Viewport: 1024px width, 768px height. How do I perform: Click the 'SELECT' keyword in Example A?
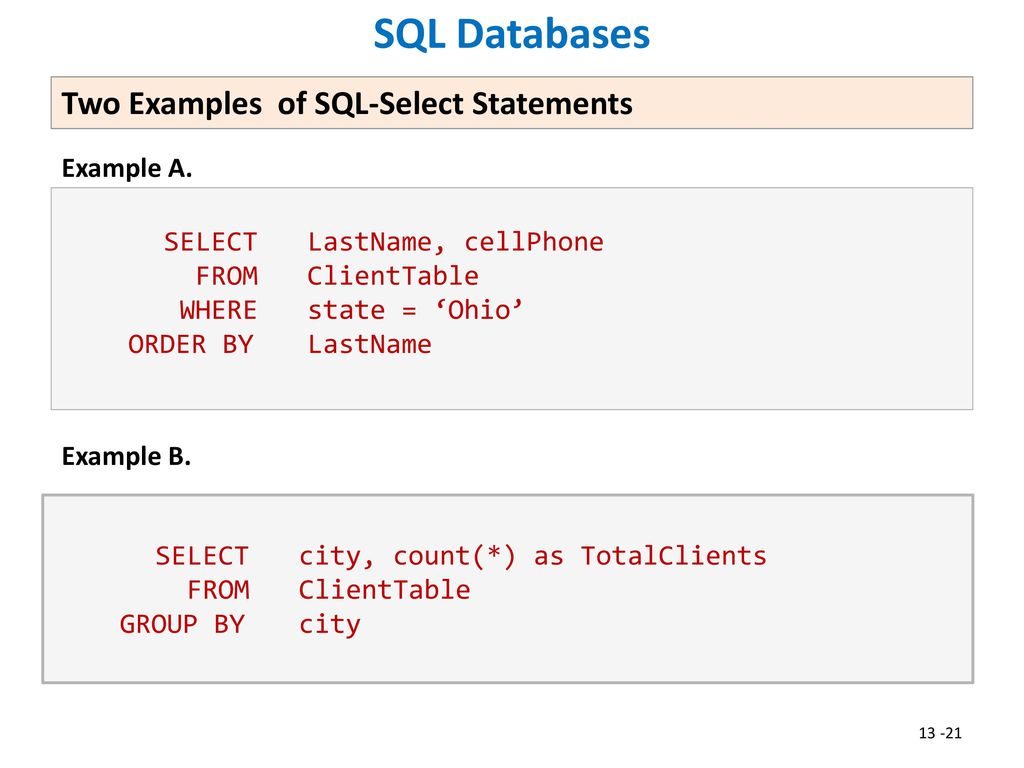tap(210, 242)
